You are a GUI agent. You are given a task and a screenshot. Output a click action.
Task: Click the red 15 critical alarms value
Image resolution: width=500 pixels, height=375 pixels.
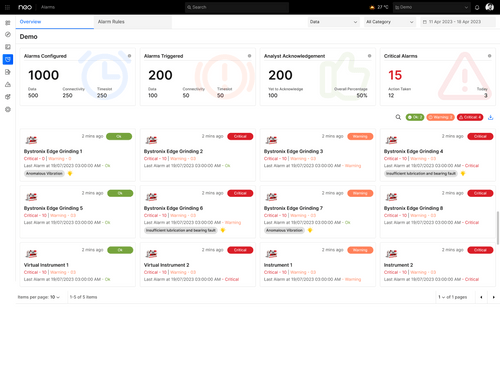(395, 75)
